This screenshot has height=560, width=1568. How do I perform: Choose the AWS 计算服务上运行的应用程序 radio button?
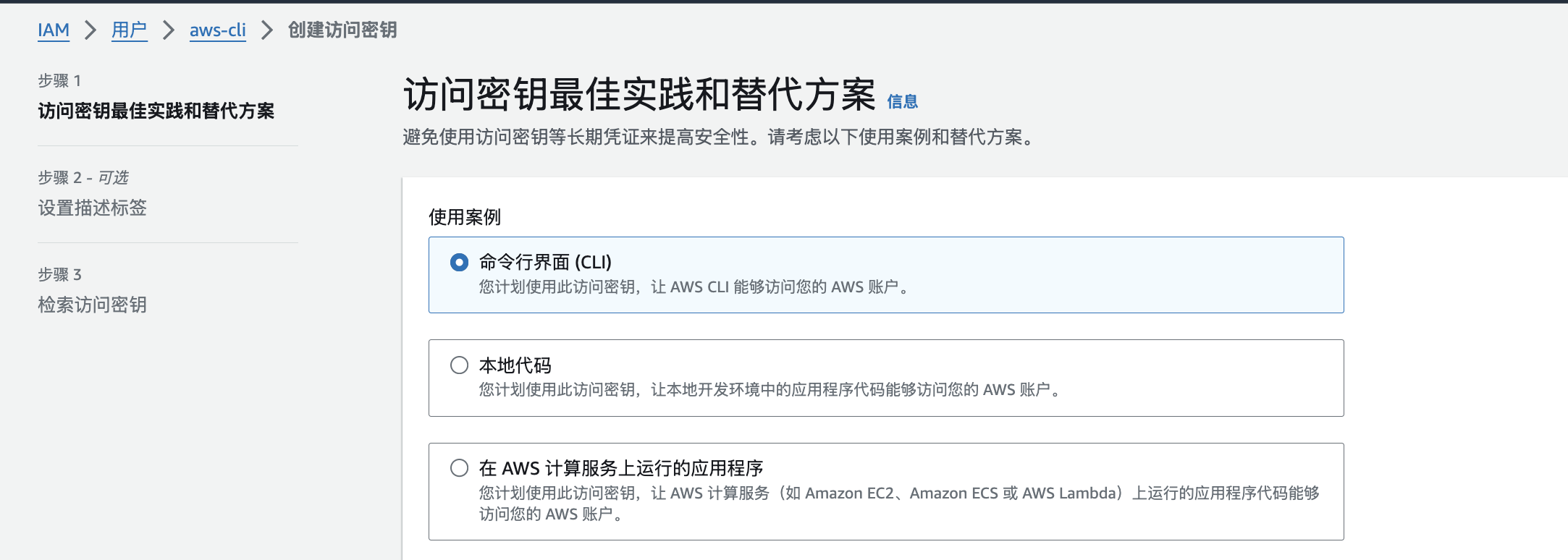click(459, 468)
